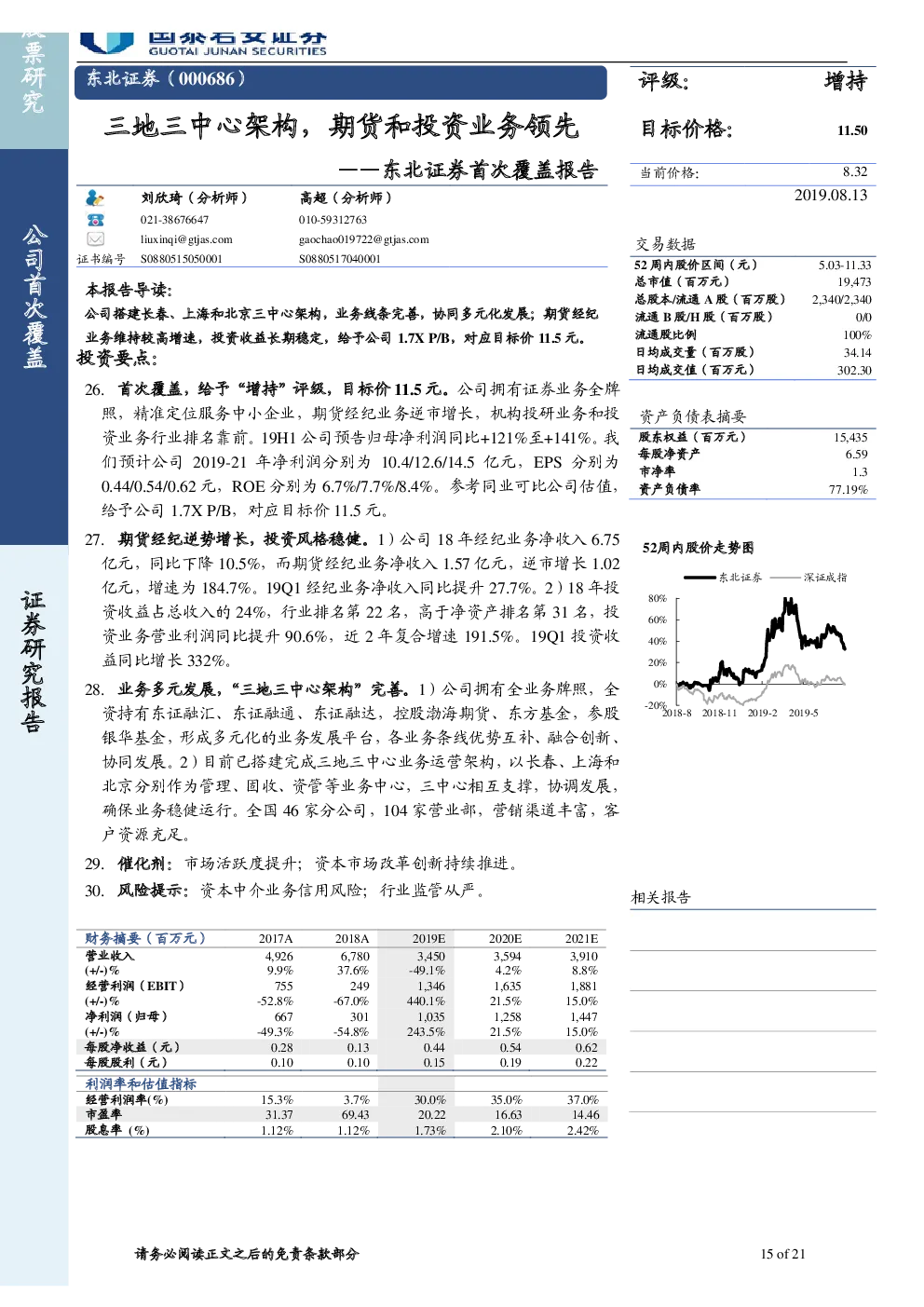This screenshot has width=924, height=1307.
Task: Select phone number 010-59312763
Action: click(x=333, y=220)
